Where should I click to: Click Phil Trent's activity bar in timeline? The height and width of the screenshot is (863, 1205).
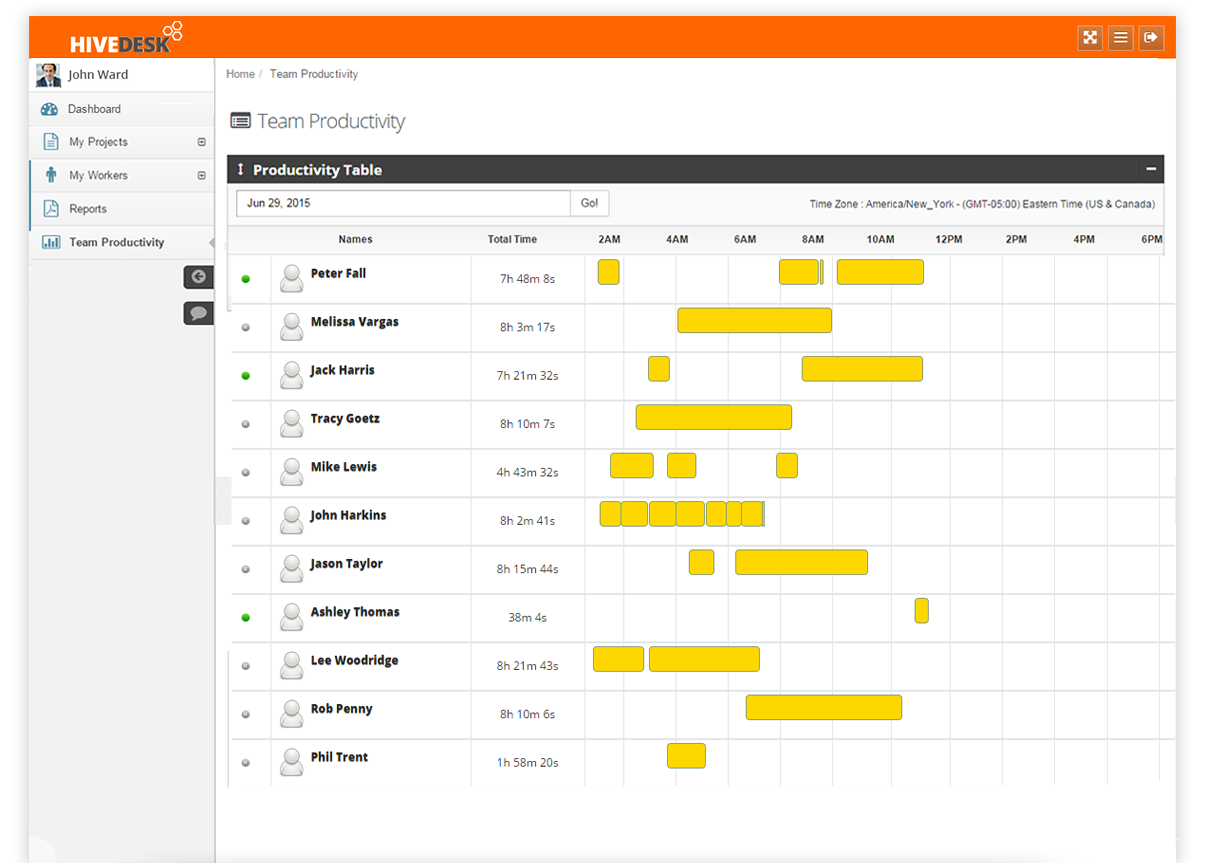tap(686, 756)
